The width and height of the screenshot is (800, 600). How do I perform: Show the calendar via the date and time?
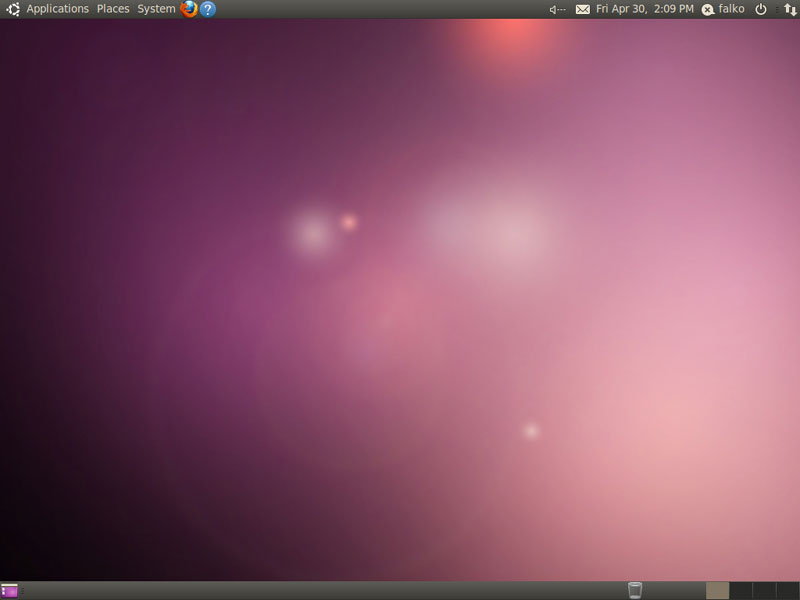[645, 9]
